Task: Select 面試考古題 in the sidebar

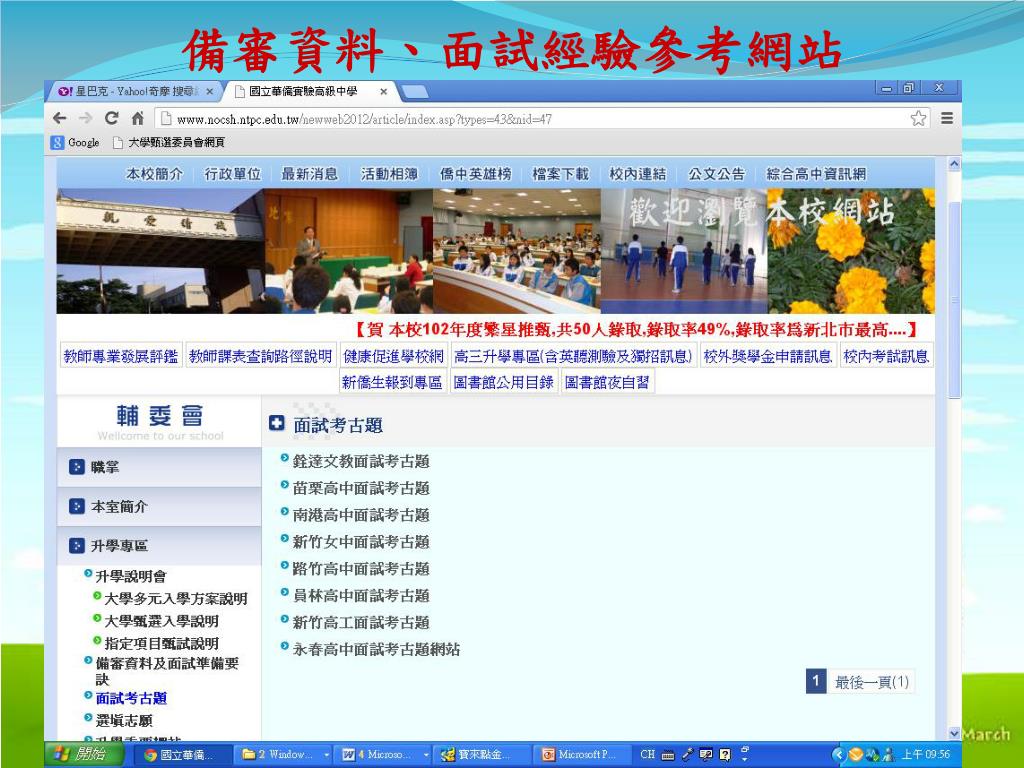Action: click(x=131, y=697)
